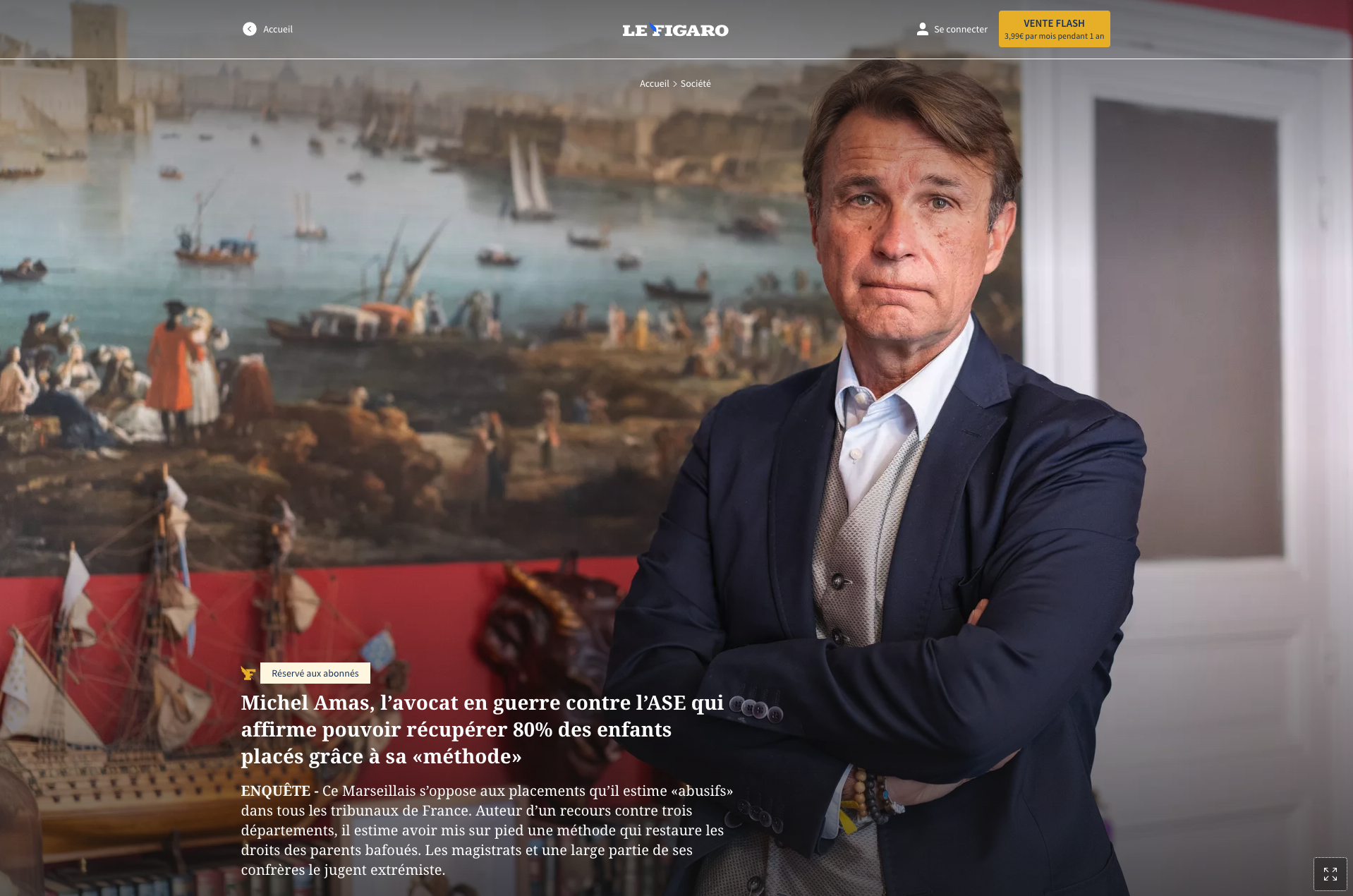Open the user profile silhouette icon
Image resolution: width=1353 pixels, height=896 pixels.
point(922,29)
